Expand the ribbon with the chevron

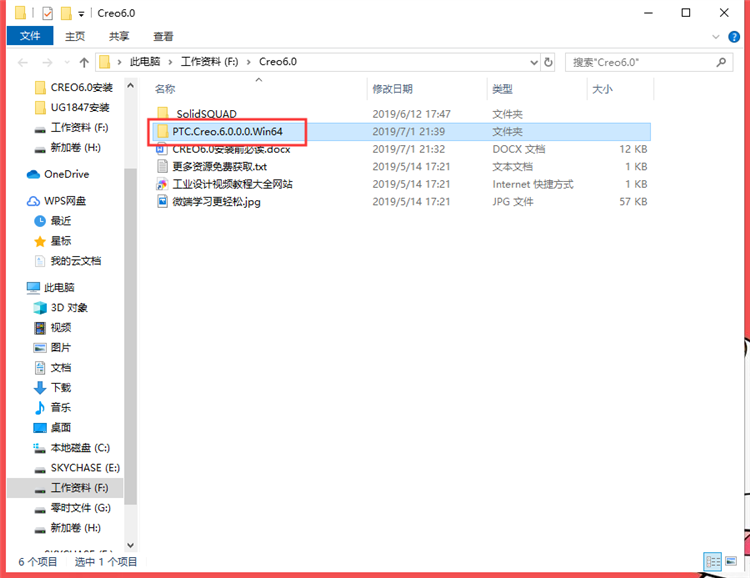(x=716, y=37)
